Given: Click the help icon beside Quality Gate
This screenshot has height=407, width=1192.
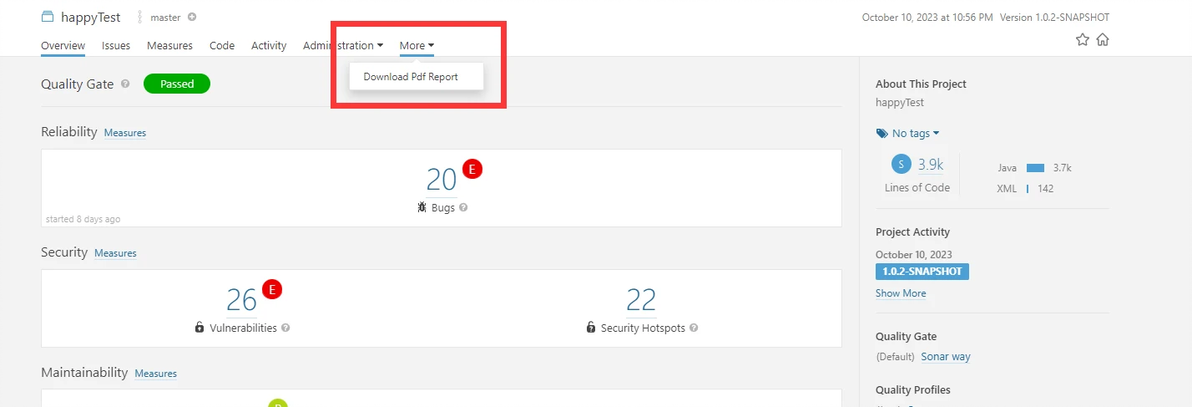Looking at the screenshot, I should point(125,84).
